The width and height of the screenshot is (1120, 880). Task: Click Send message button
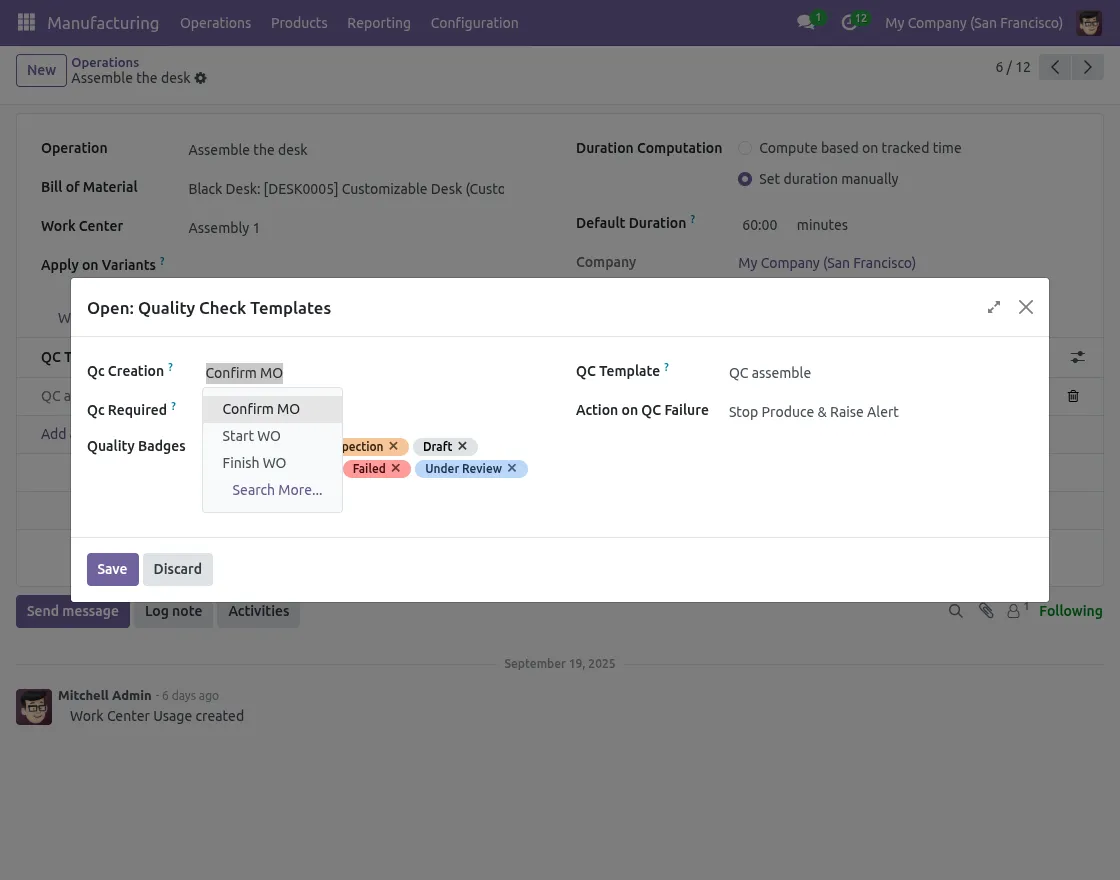click(73, 611)
